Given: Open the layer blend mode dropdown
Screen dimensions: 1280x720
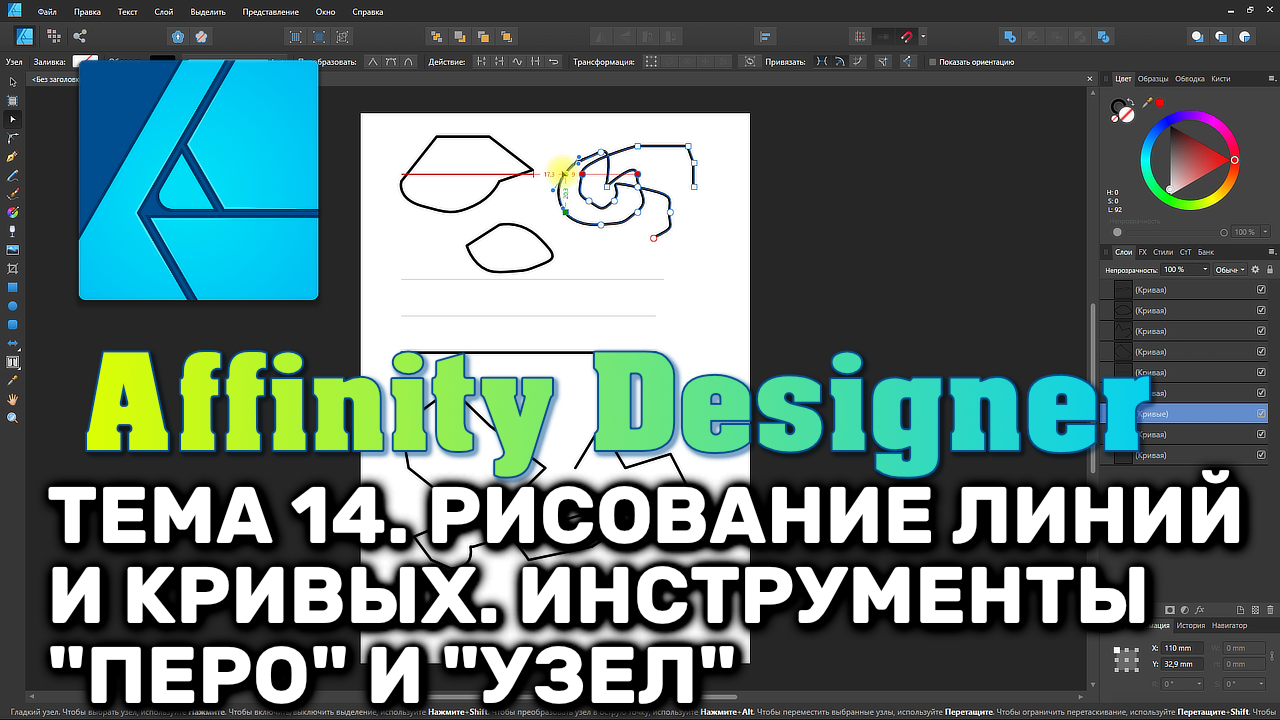Looking at the screenshot, I should tap(1230, 270).
